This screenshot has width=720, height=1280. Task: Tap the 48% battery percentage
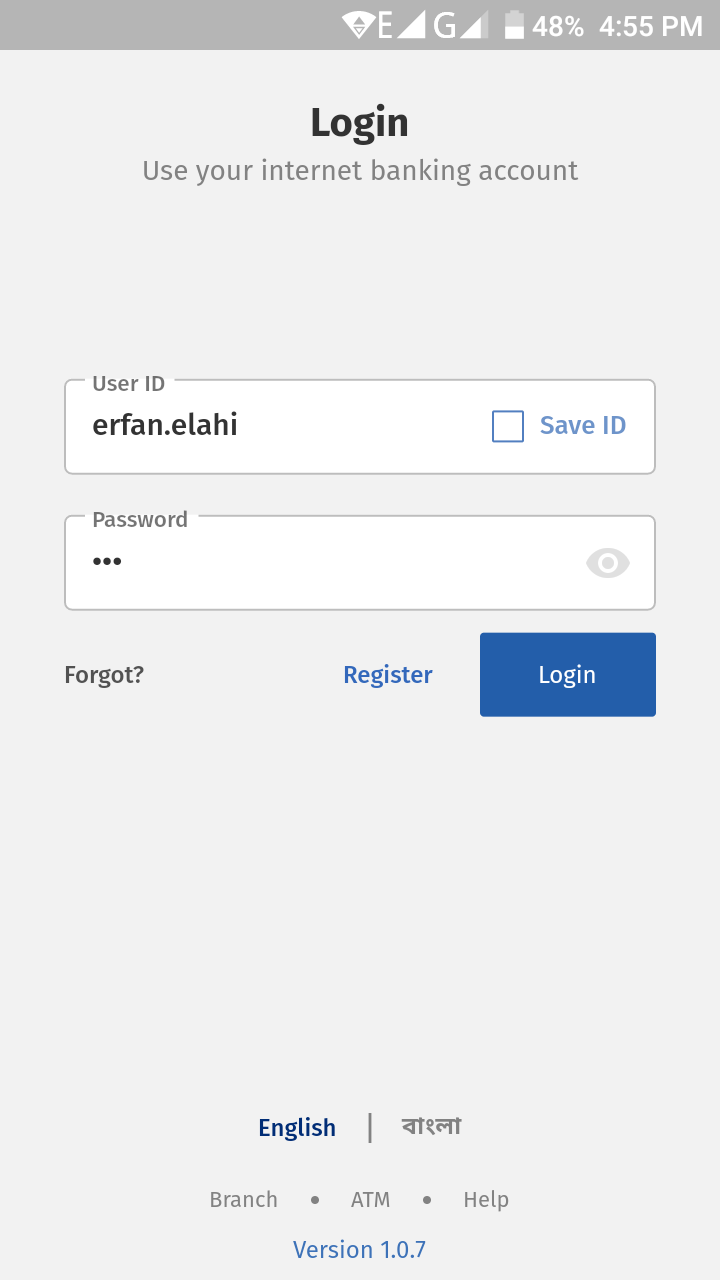(x=558, y=26)
